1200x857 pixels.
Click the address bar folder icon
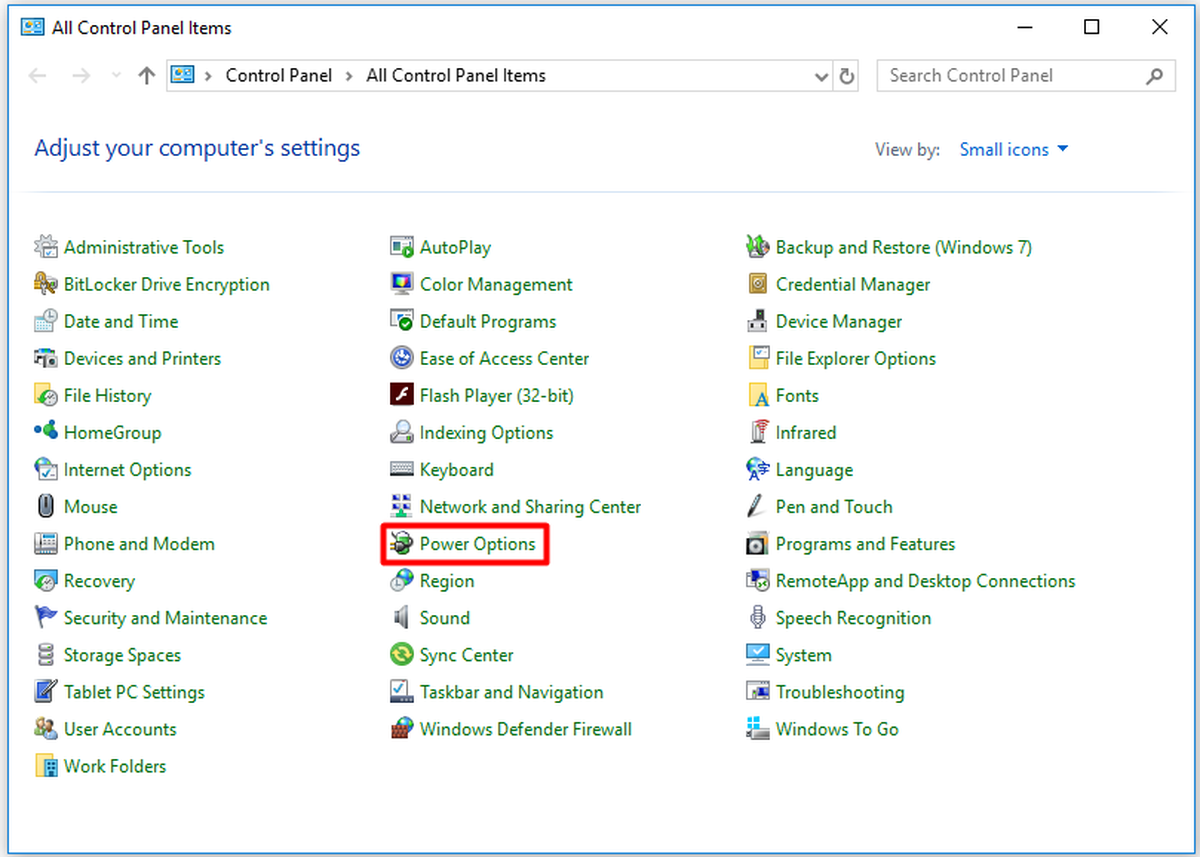click(x=182, y=75)
